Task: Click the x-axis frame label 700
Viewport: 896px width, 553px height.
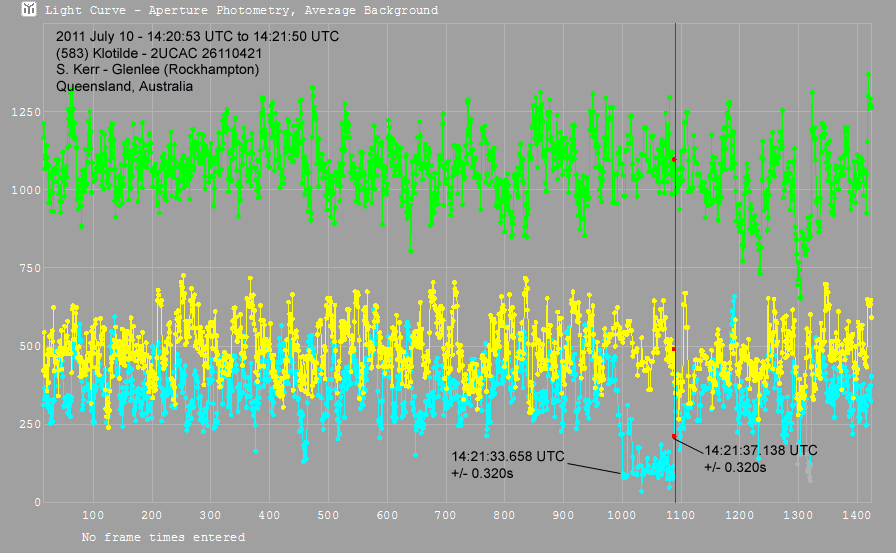Action: pos(445,515)
